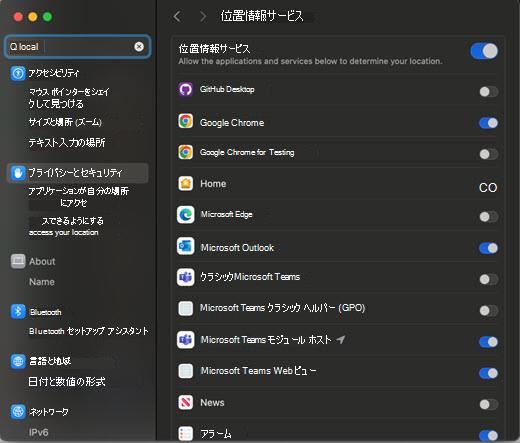Click the Bluetooth icon in sidebar

click(18, 312)
